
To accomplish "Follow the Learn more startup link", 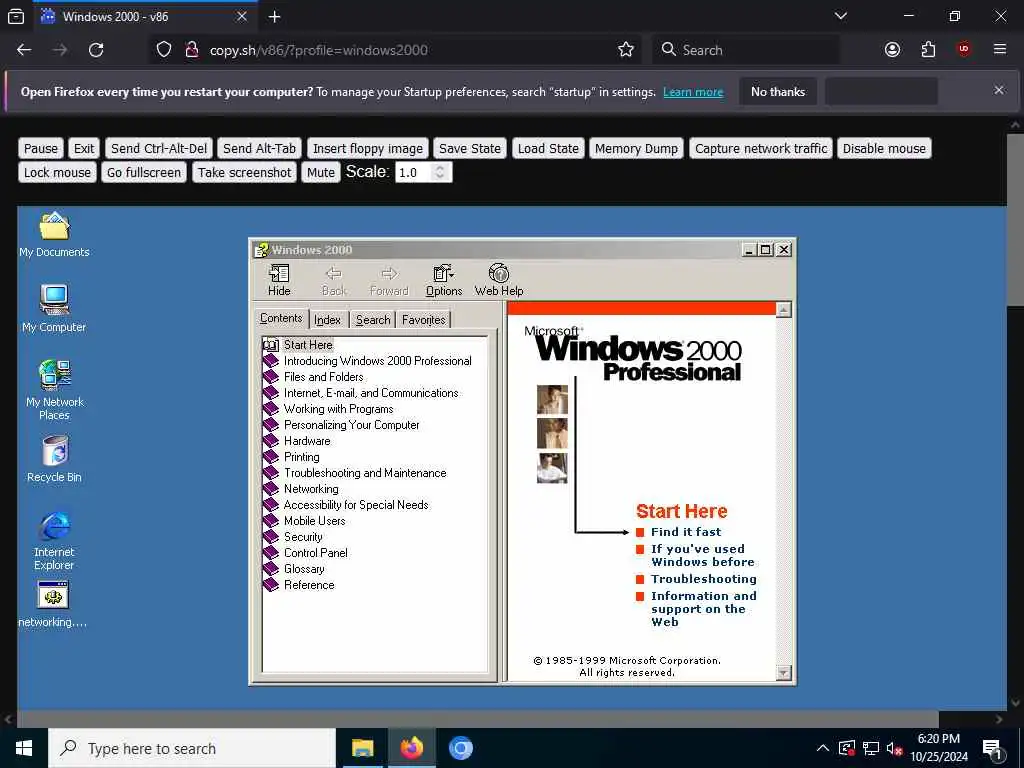I will (693, 92).
